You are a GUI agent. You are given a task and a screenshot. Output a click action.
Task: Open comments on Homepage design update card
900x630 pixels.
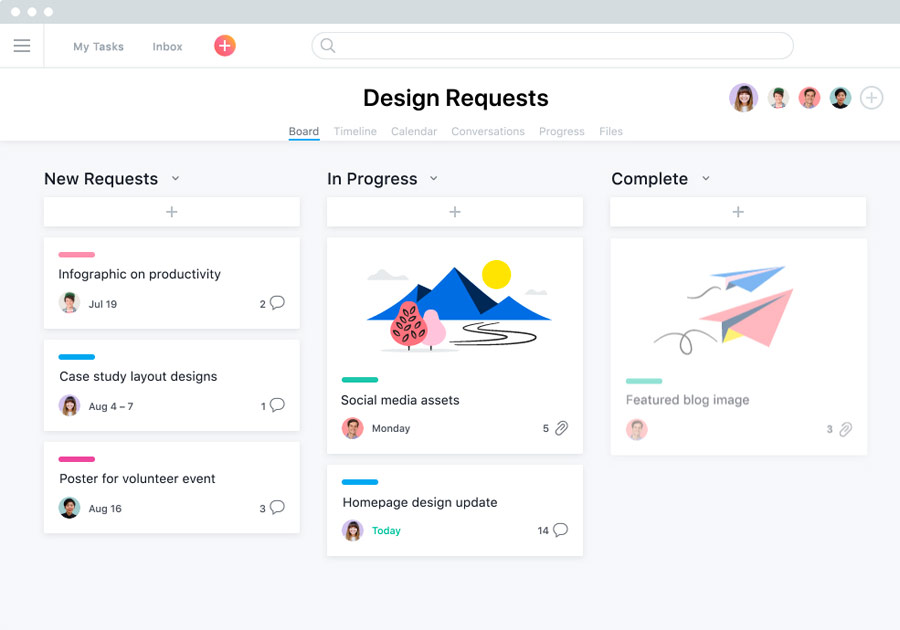[x=560, y=530]
